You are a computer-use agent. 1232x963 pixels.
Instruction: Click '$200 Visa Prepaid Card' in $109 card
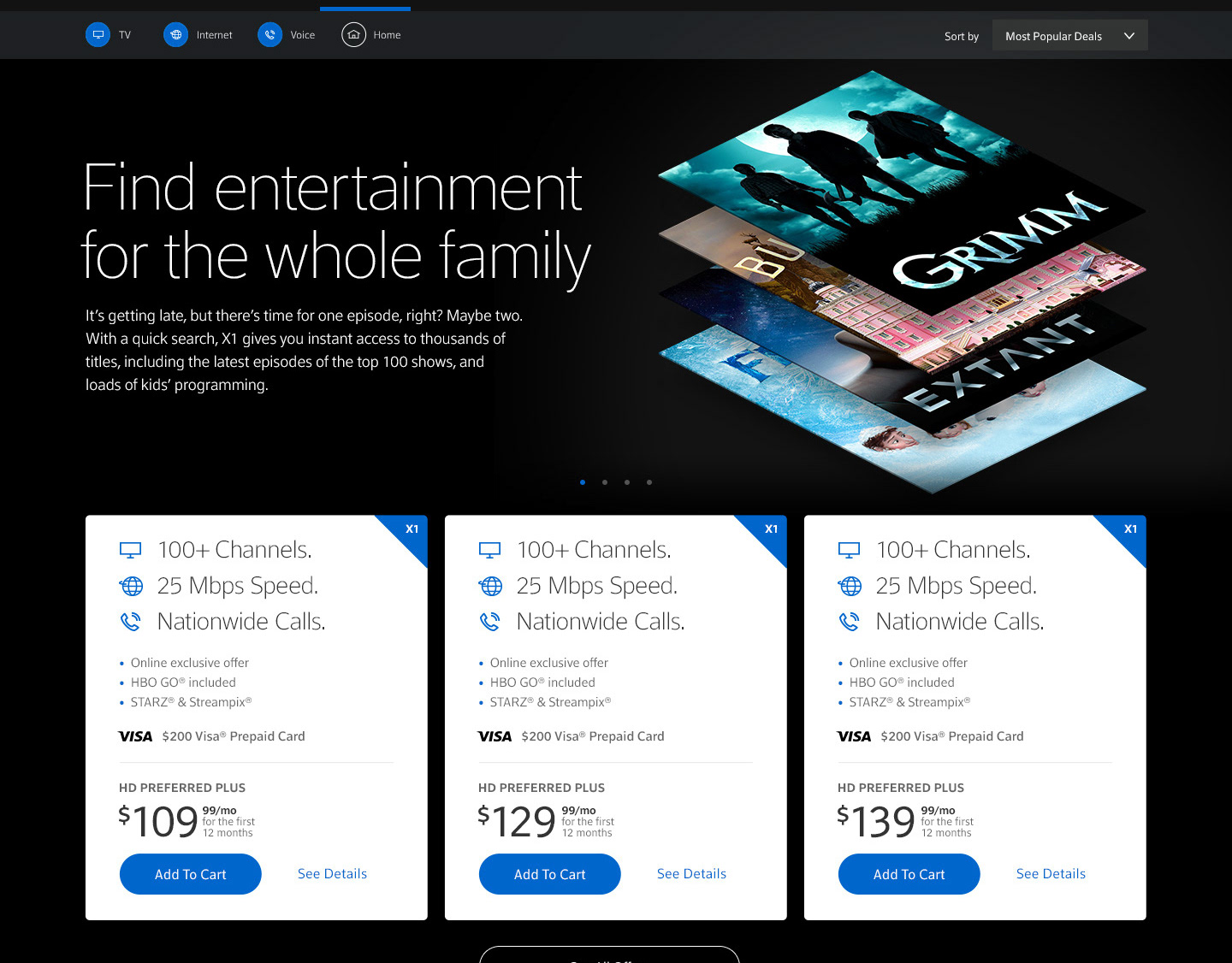(234, 736)
